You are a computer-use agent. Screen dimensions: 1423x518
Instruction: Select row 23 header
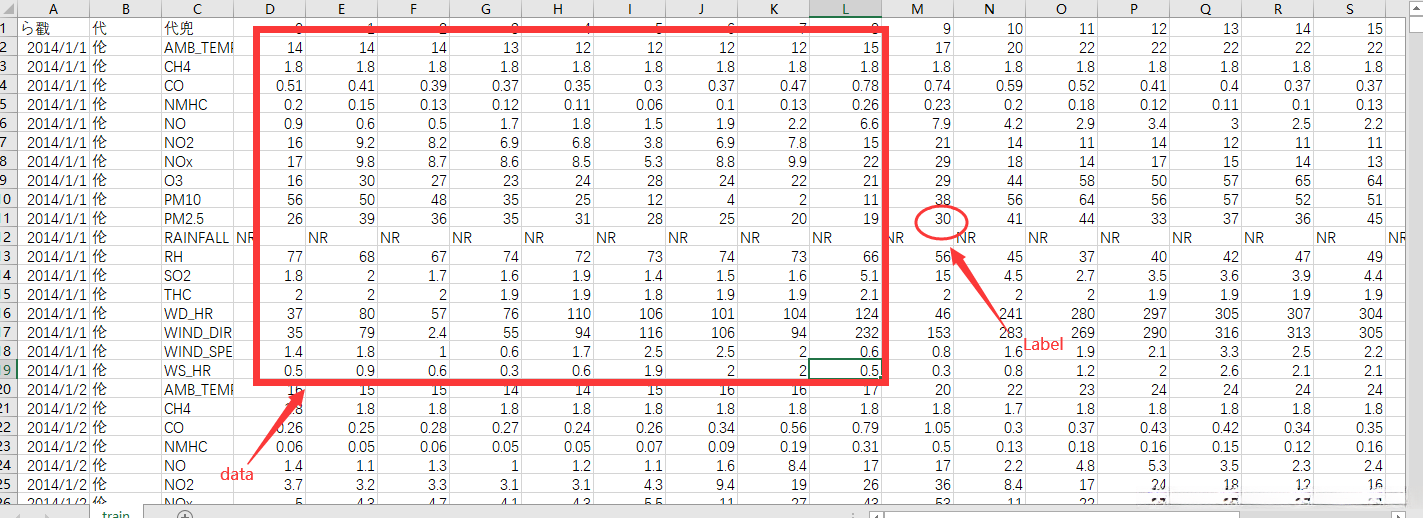tap(8, 446)
